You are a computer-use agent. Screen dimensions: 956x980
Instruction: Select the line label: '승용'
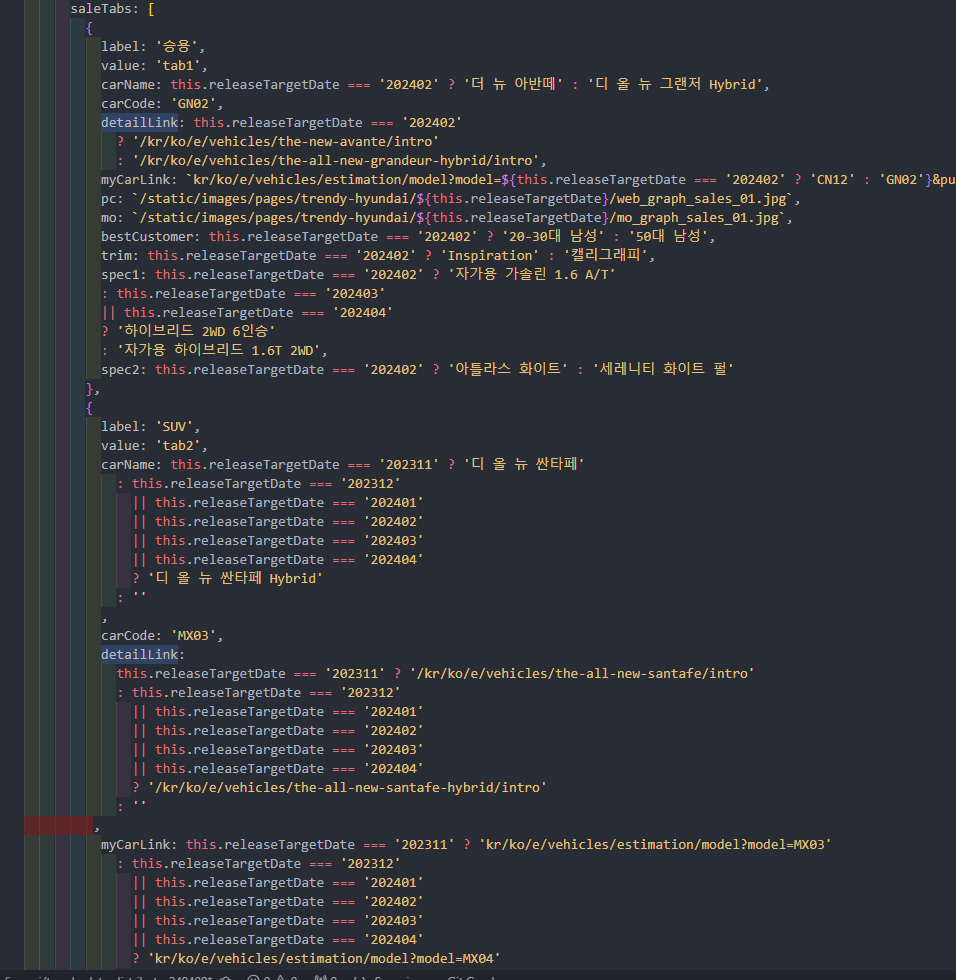pyautogui.click(x=152, y=46)
